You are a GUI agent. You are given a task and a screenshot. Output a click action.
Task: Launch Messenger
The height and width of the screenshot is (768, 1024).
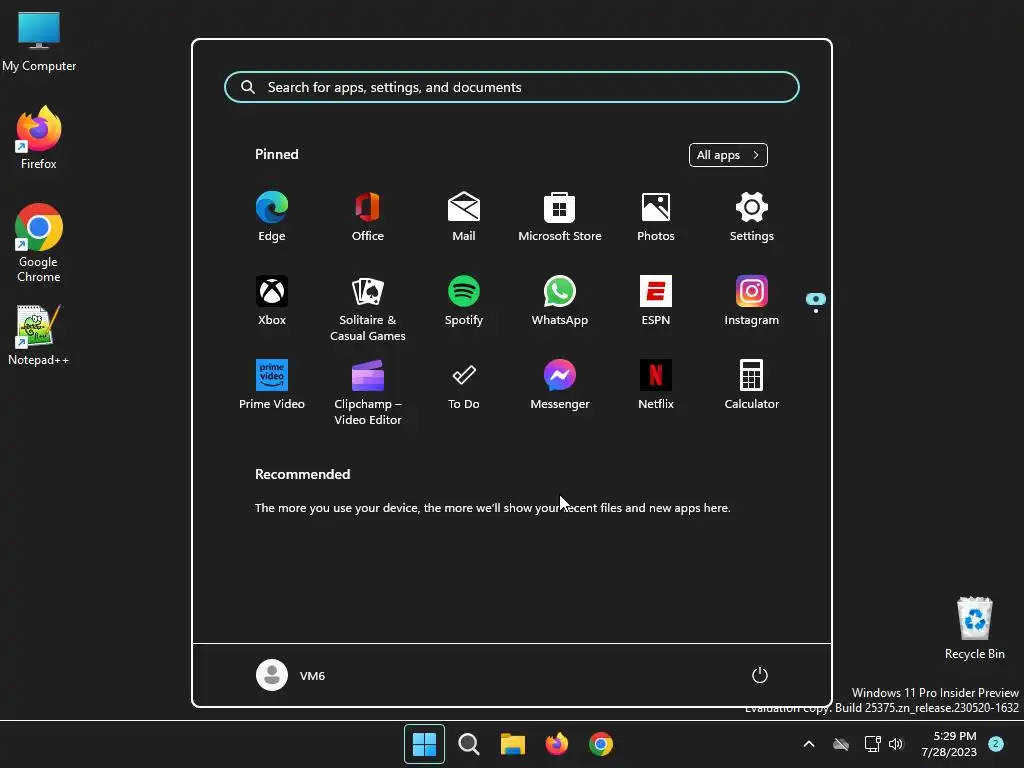pyautogui.click(x=560, y=385)
